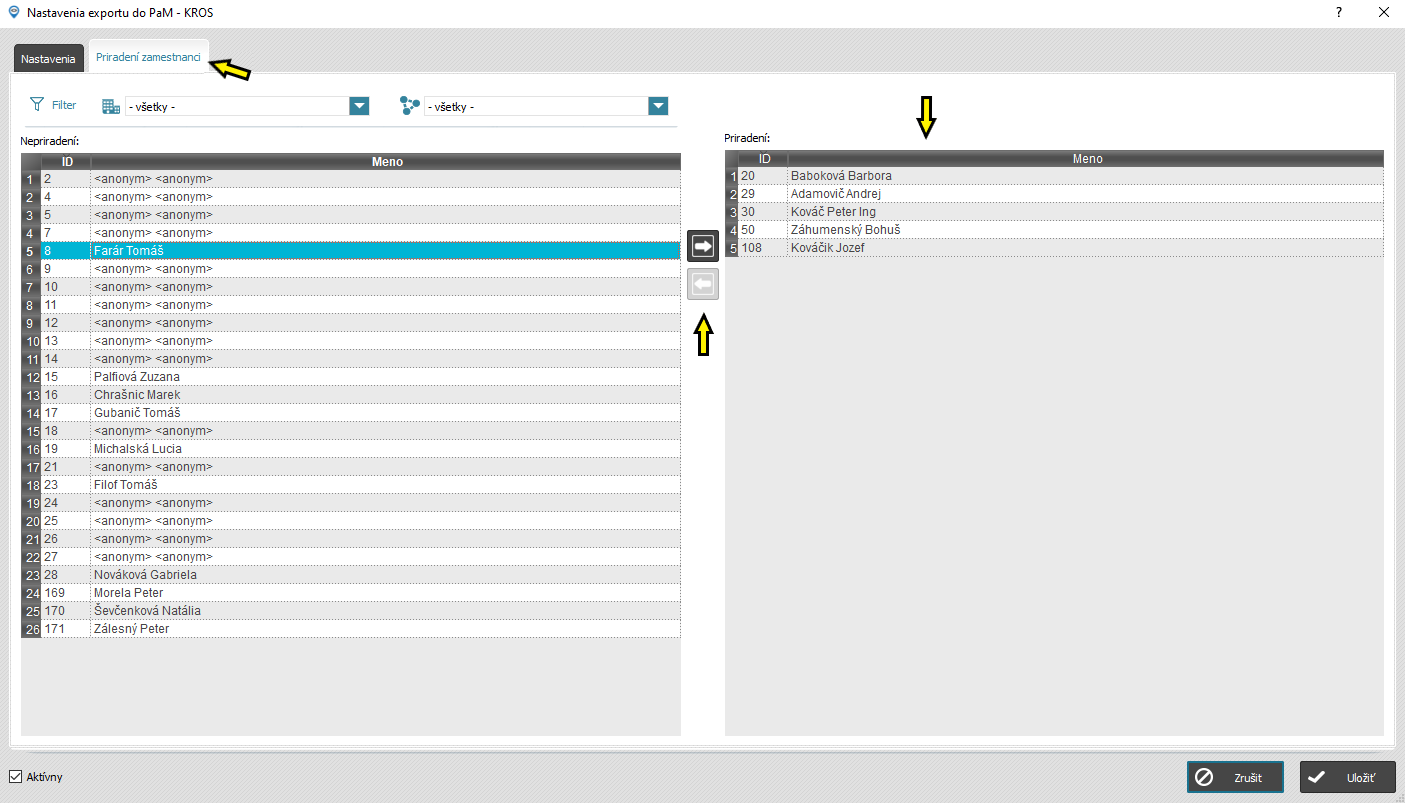Click the Uložiť button

[1348, 777]
